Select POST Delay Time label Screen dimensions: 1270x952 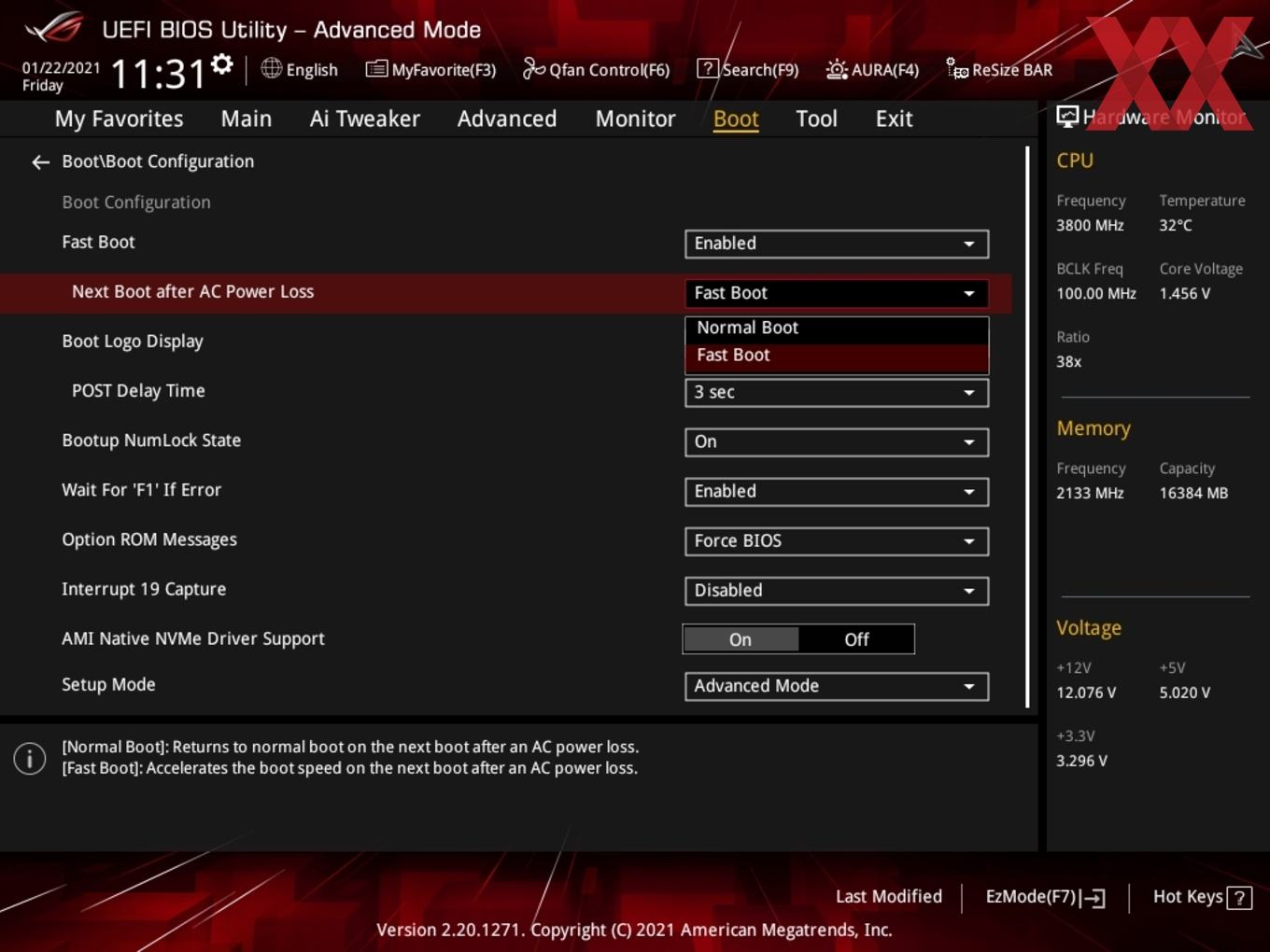coord(138,391)
